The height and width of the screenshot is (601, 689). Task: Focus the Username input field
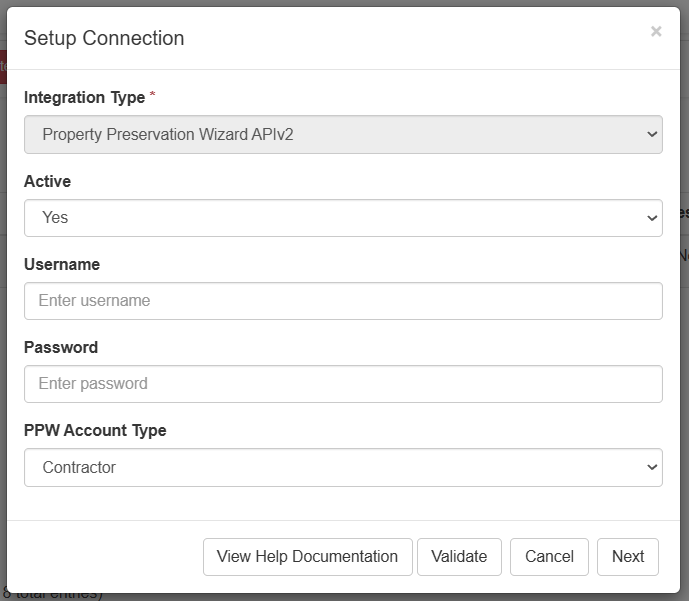click(343, 301)
